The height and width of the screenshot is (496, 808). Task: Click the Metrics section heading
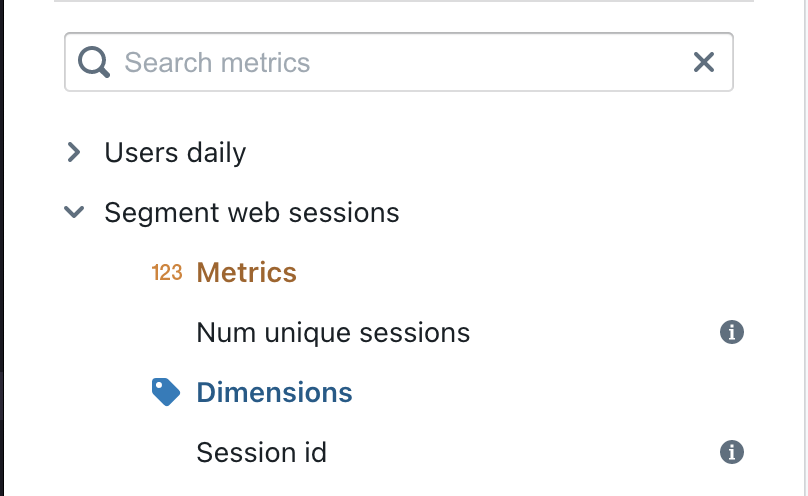pos(246,272)
